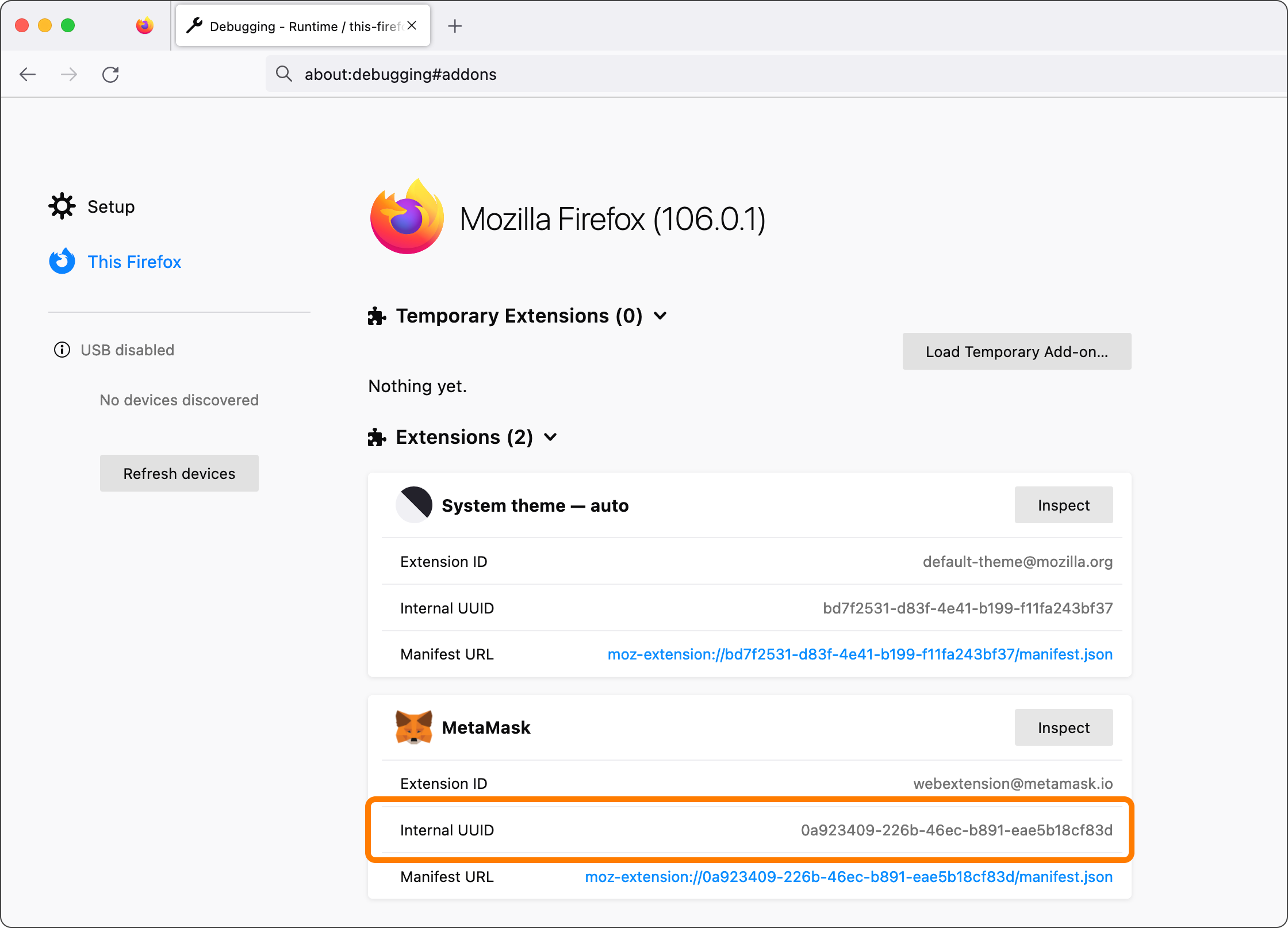The width and height of the screenshot is (1288, 928).
Task: Reload the page with refresh icon
Action: pyautogui.click(x=110, y=74)
